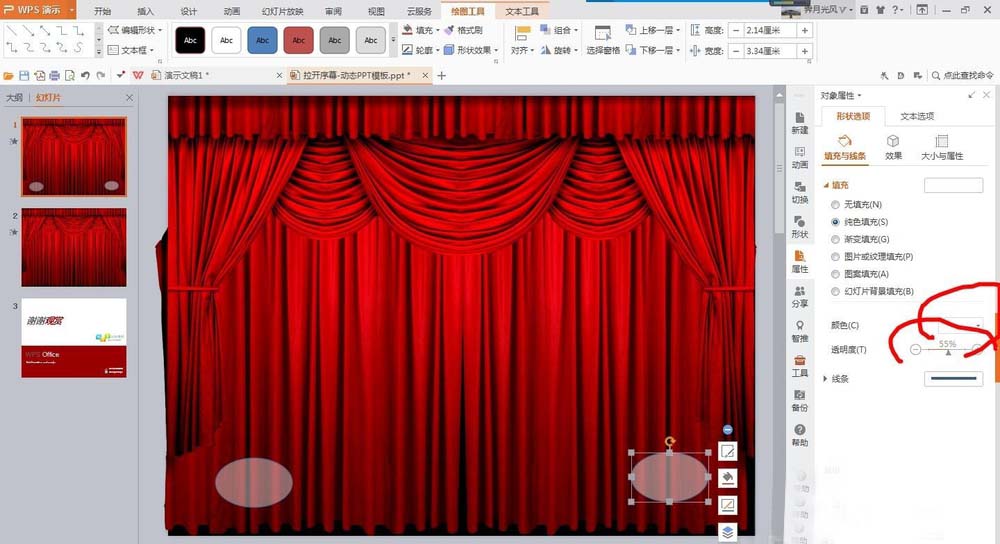Switch to the 文本选项 tab
The height and width of the screenshot is (544, 1000).
click(x=917, y=116)
